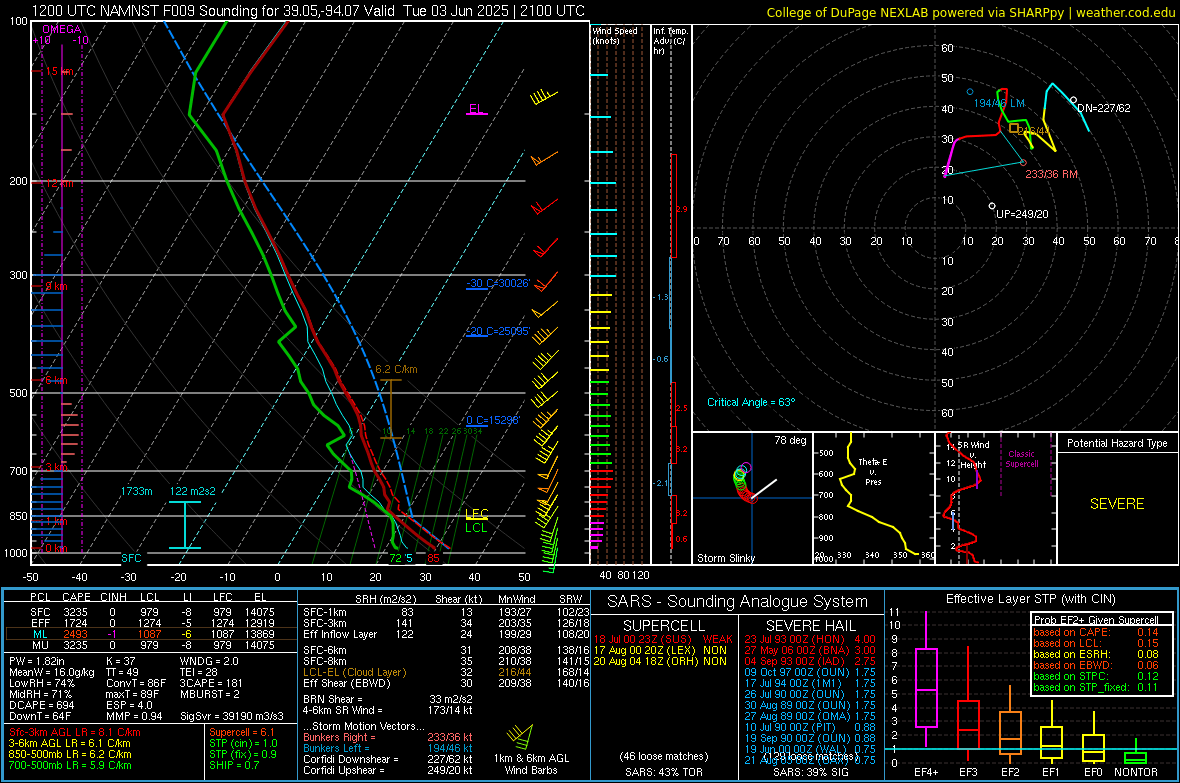The image size is (1180, 783).
Task: Click the "78 deg" slinky tilt value
Action: point(790,440)
